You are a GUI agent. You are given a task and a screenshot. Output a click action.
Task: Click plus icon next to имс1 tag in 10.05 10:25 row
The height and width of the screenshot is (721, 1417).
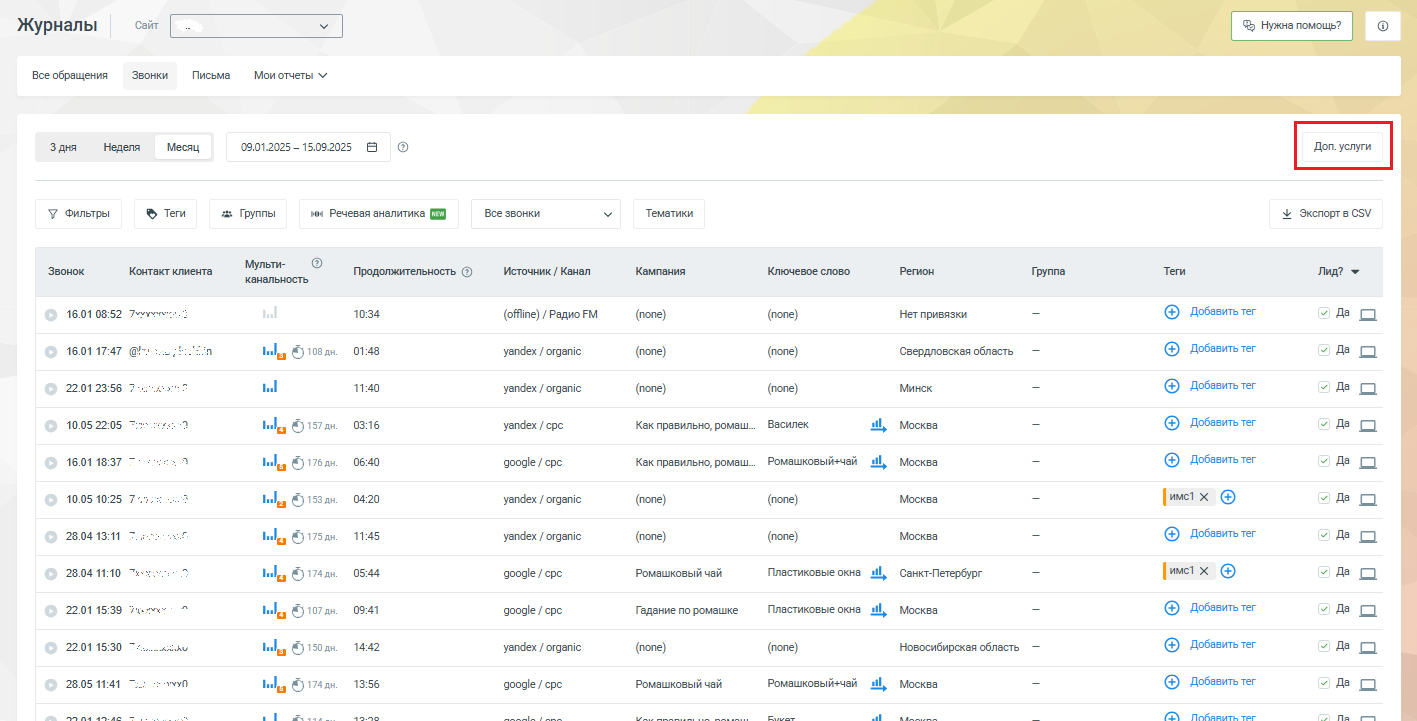1228,497
